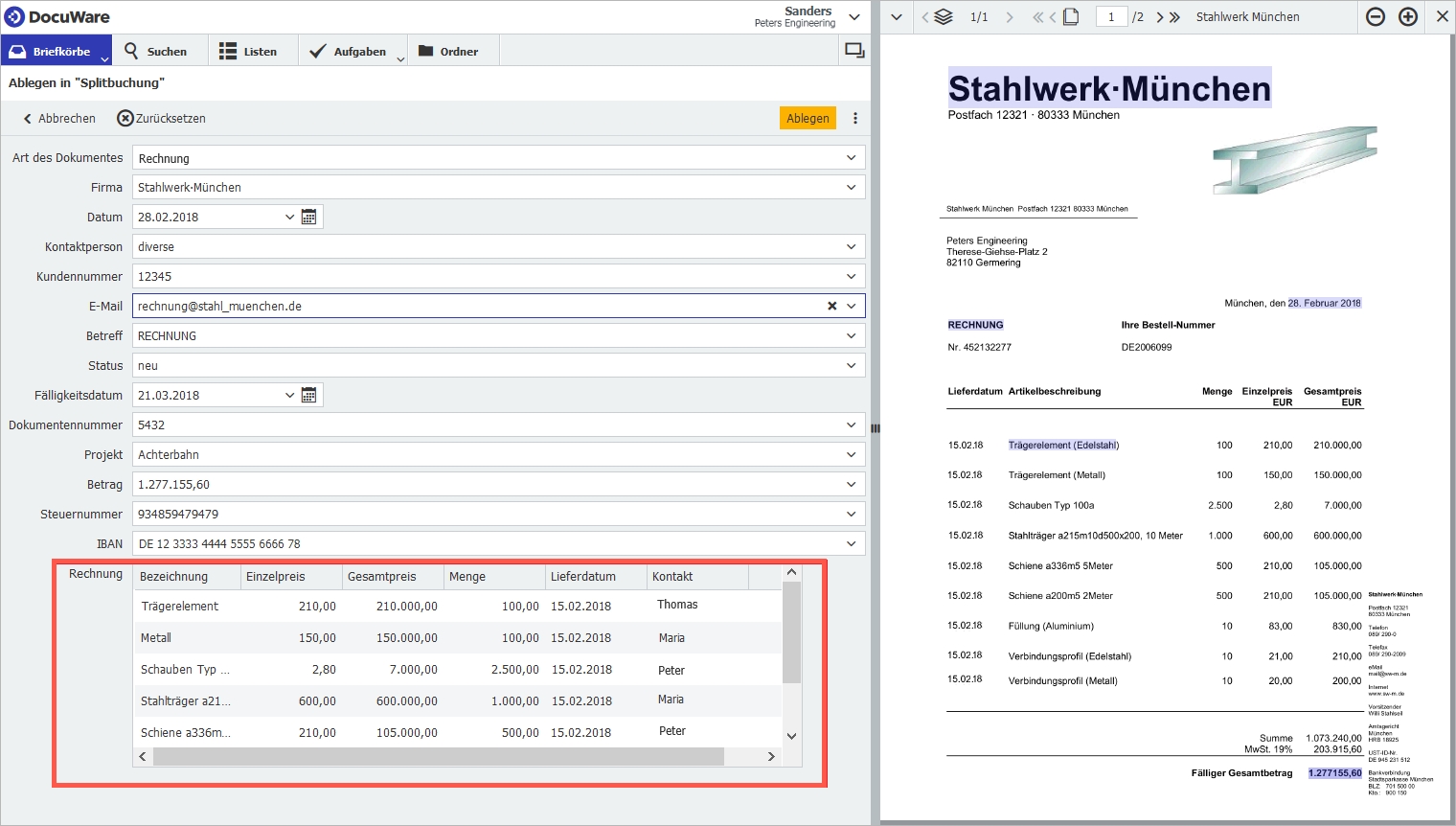Go to next page in viewer
The width and height of the screenshot is (1456, 826).
pyautogui.click(x=1160, y=17)
